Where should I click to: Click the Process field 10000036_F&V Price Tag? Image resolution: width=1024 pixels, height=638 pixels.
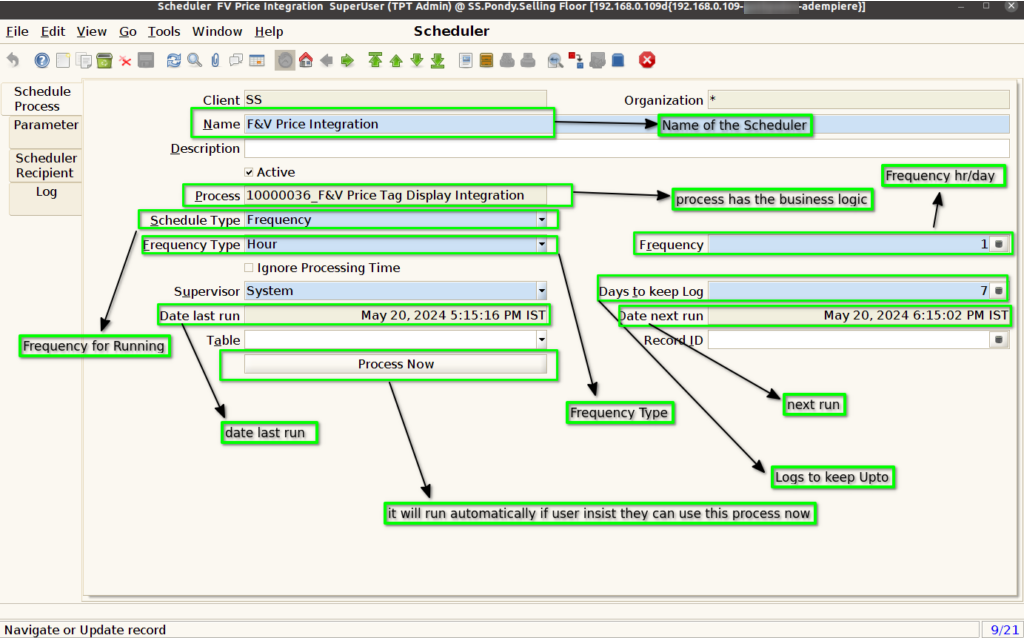coord(396,195)
